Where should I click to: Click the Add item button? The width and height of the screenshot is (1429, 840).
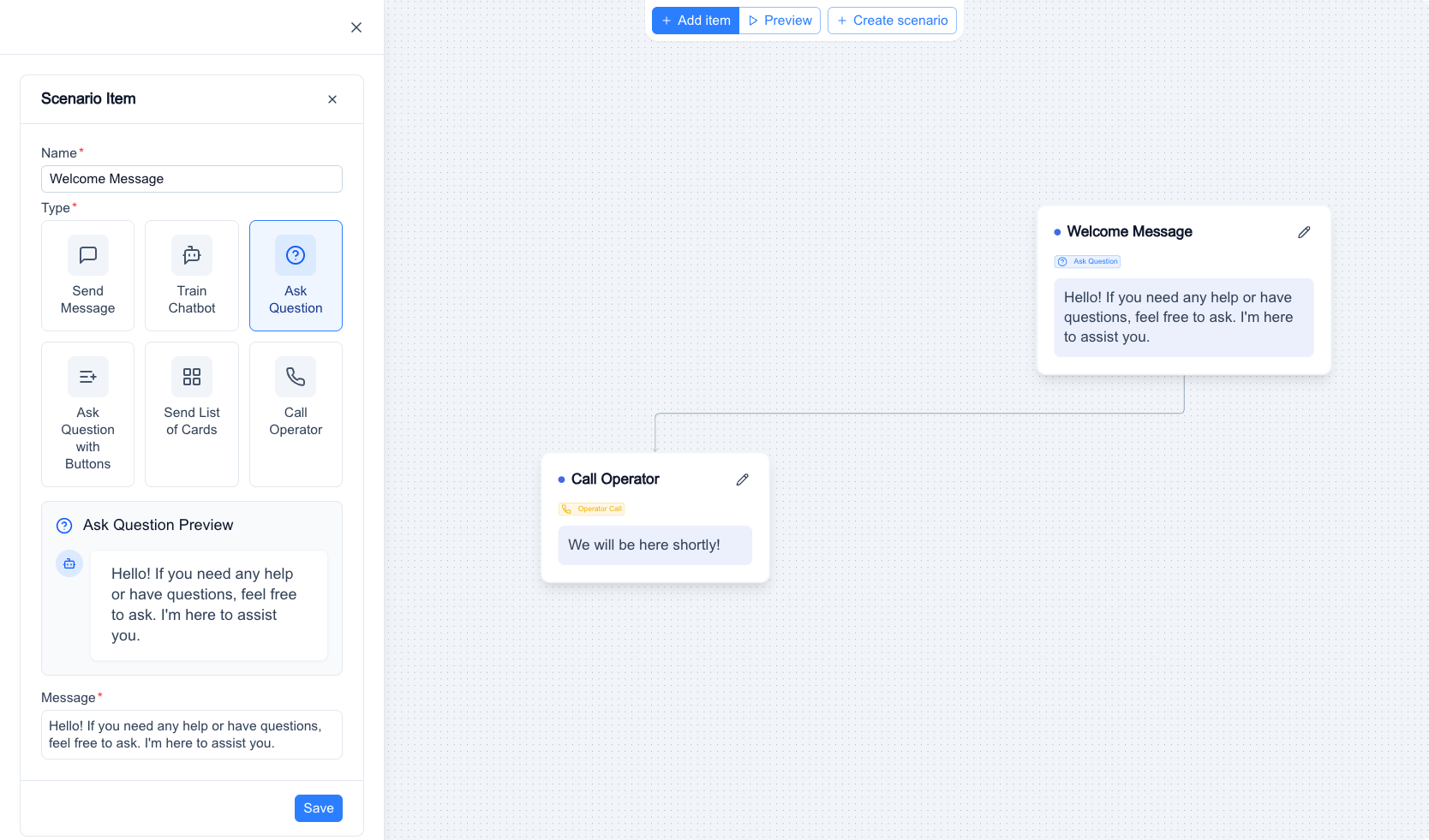click(x=696, y=21)
